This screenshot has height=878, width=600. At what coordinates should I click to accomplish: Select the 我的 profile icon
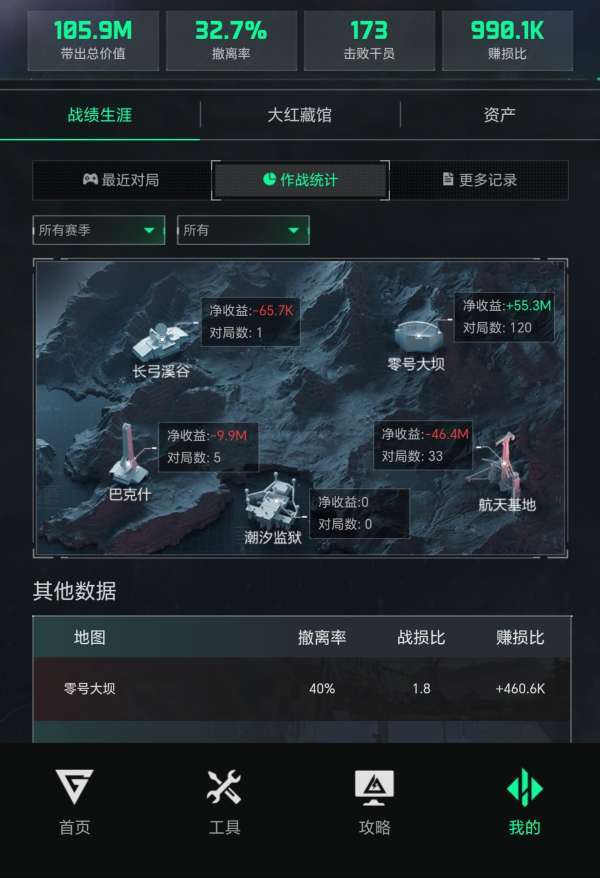[524, 787]
